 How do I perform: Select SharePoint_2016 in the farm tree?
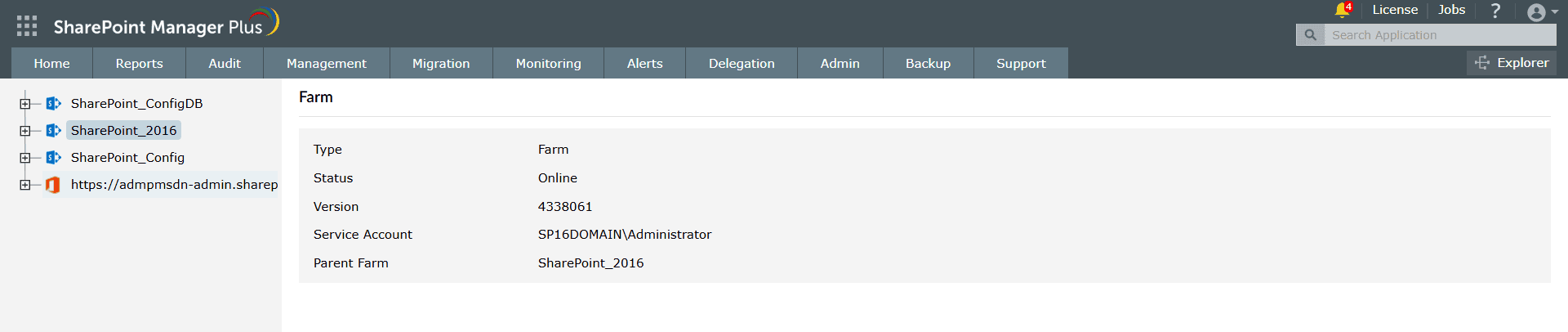[x=123, y=131]
